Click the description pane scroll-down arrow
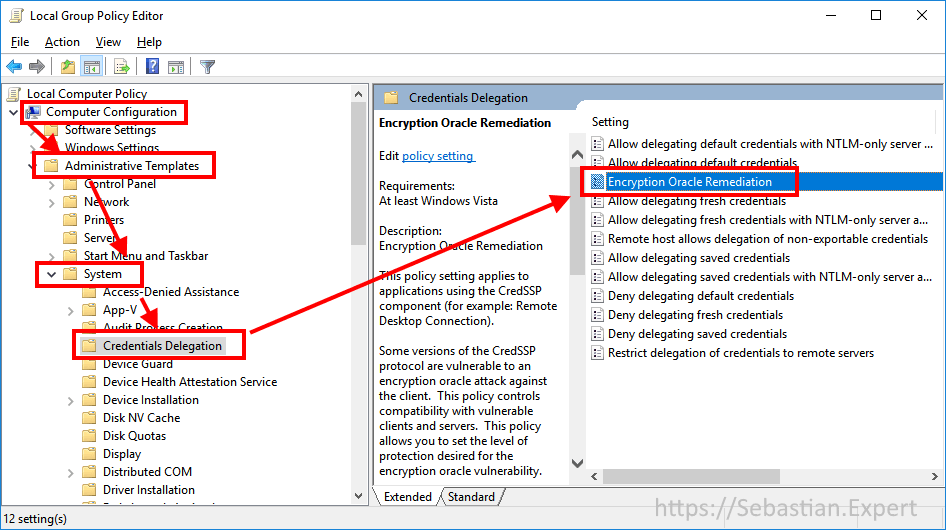The image size is (946, 530). tap(577, 463)
